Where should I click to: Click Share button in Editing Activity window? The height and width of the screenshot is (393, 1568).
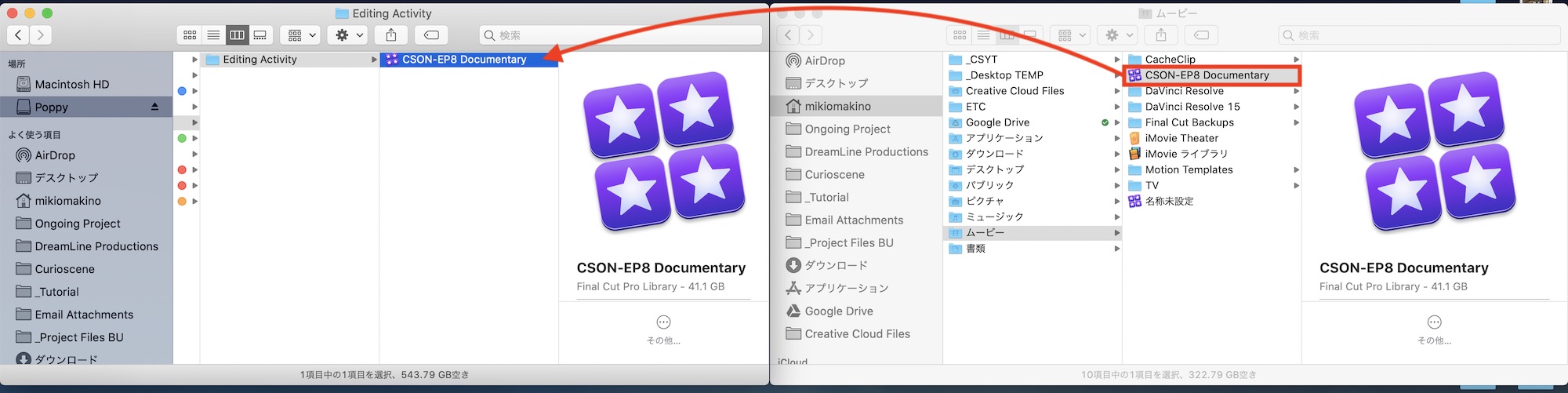click(x=391, y=35)
